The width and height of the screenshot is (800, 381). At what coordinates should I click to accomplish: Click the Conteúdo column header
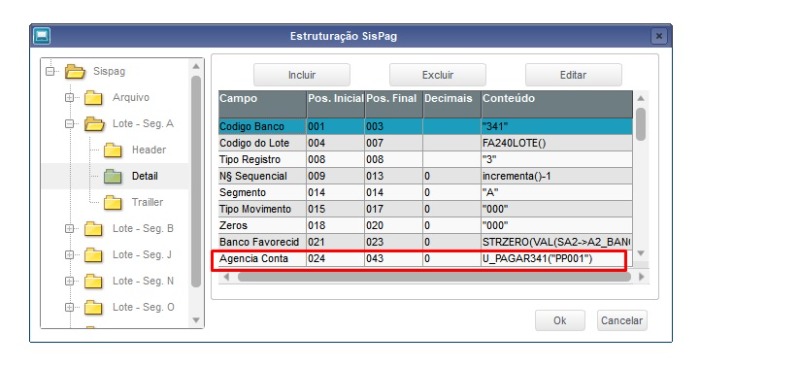(x=557, y=104)
